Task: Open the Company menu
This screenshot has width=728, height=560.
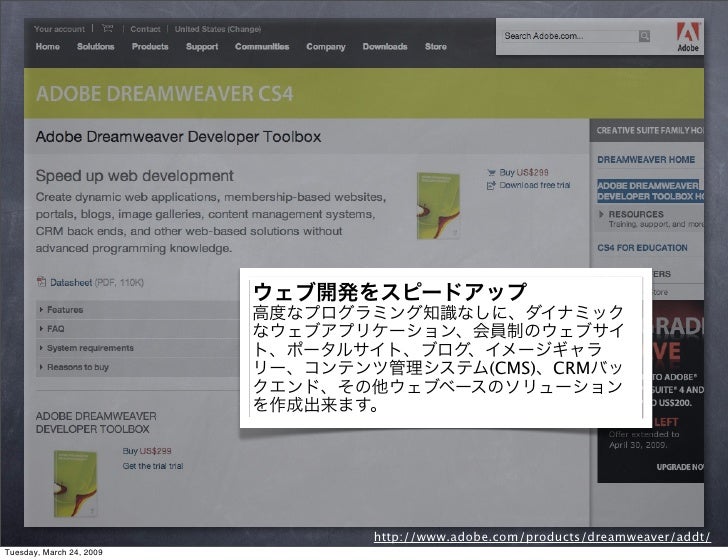Action: (326, 46)
